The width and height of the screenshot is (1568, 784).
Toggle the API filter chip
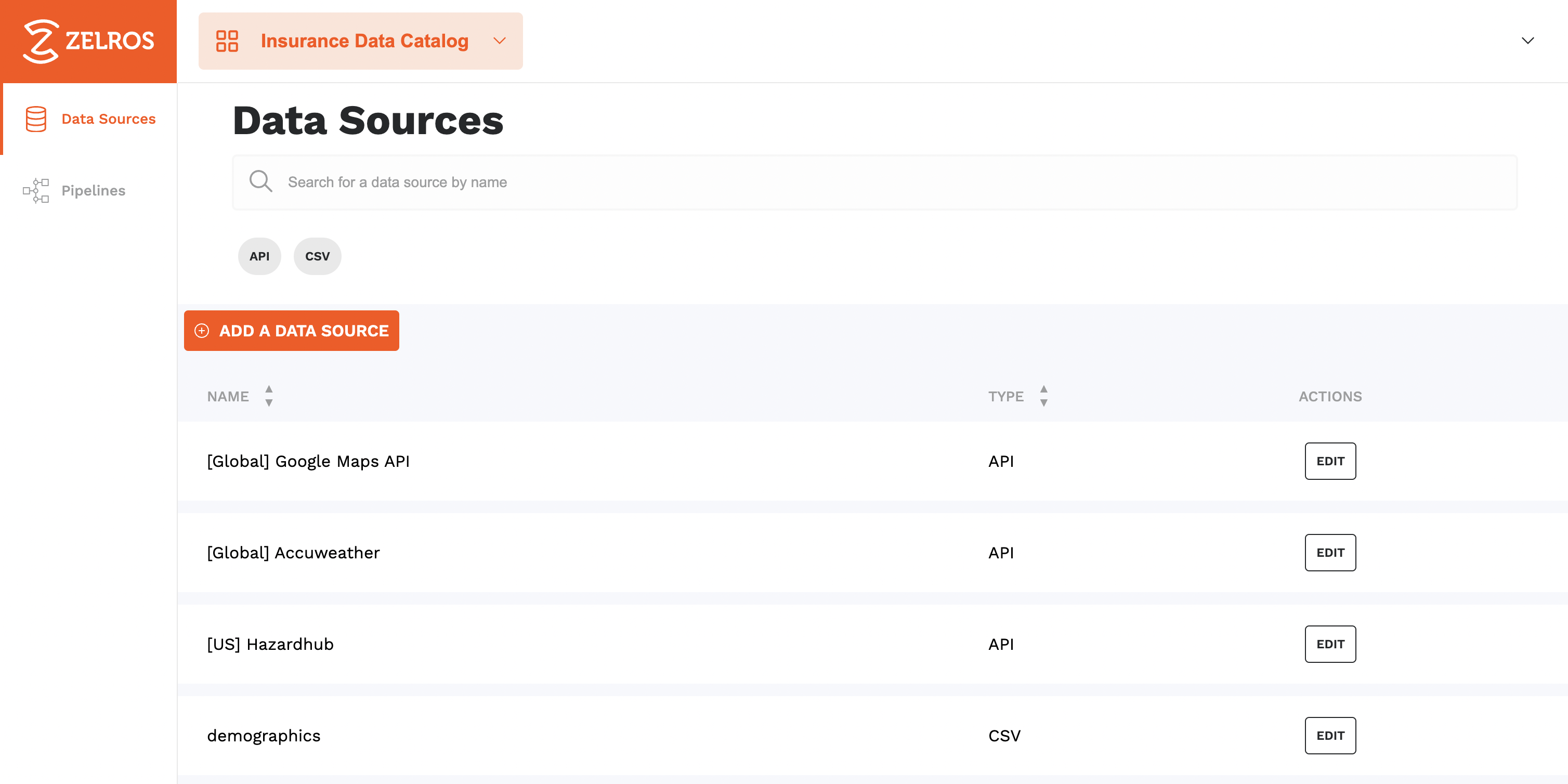(x=259, y=256)
